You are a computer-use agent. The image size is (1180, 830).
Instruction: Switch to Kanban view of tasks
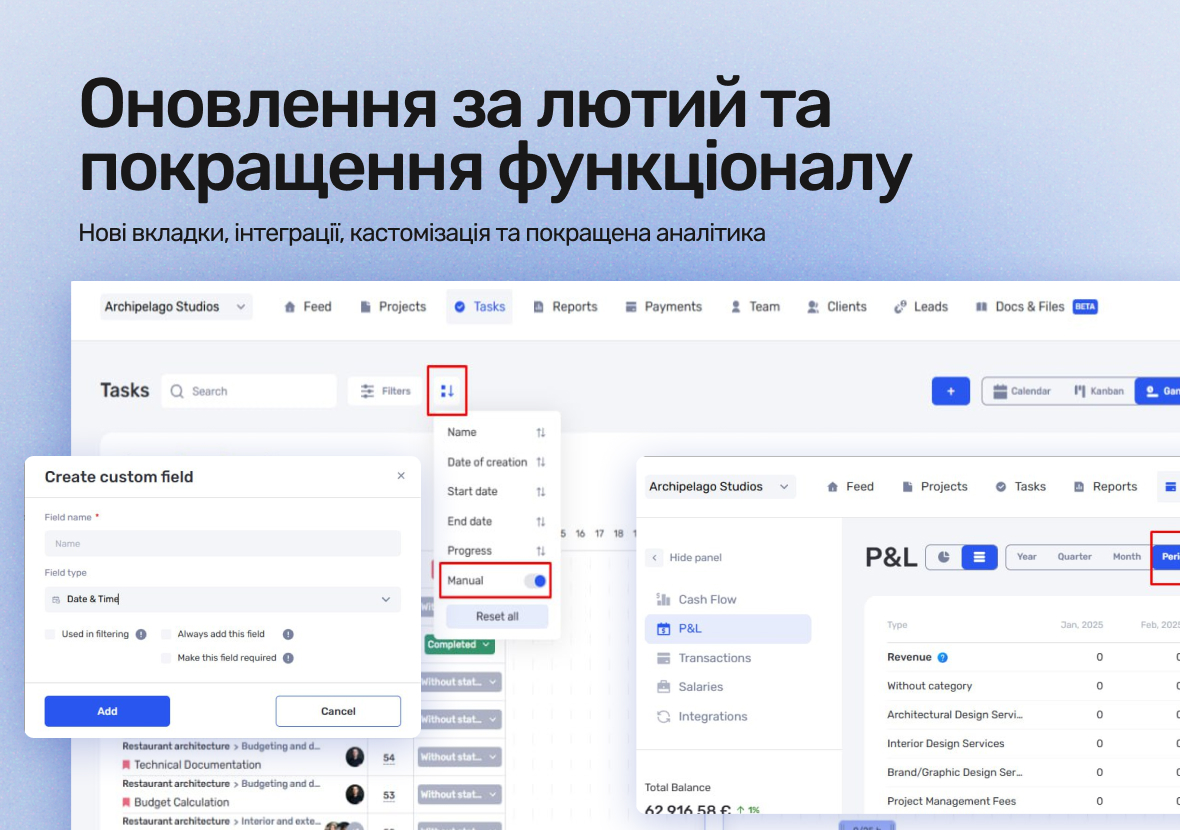pyautogui.click(x=1099, y=391)
